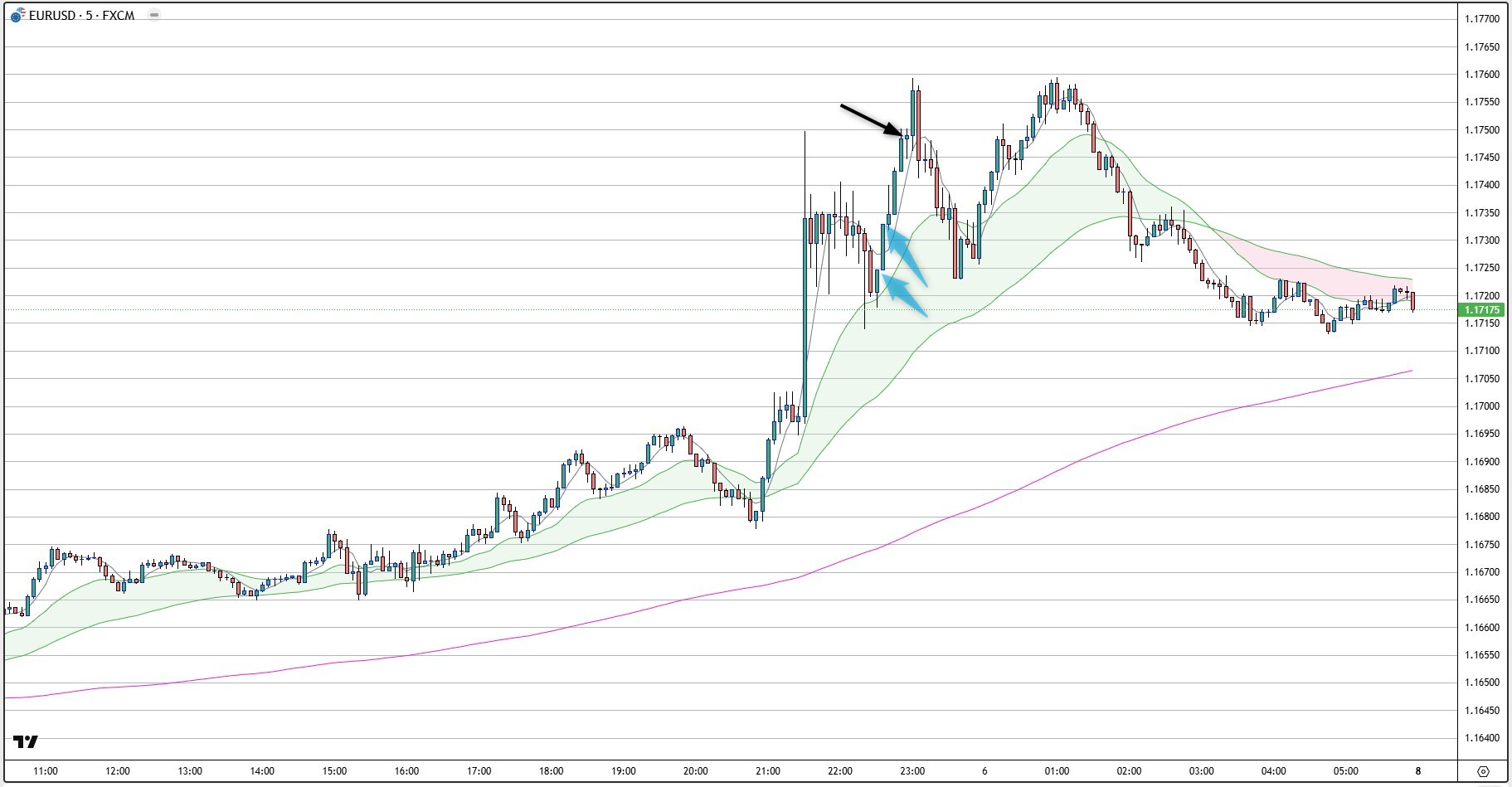Click the bold date 6 on time axis

coord(985,771)
